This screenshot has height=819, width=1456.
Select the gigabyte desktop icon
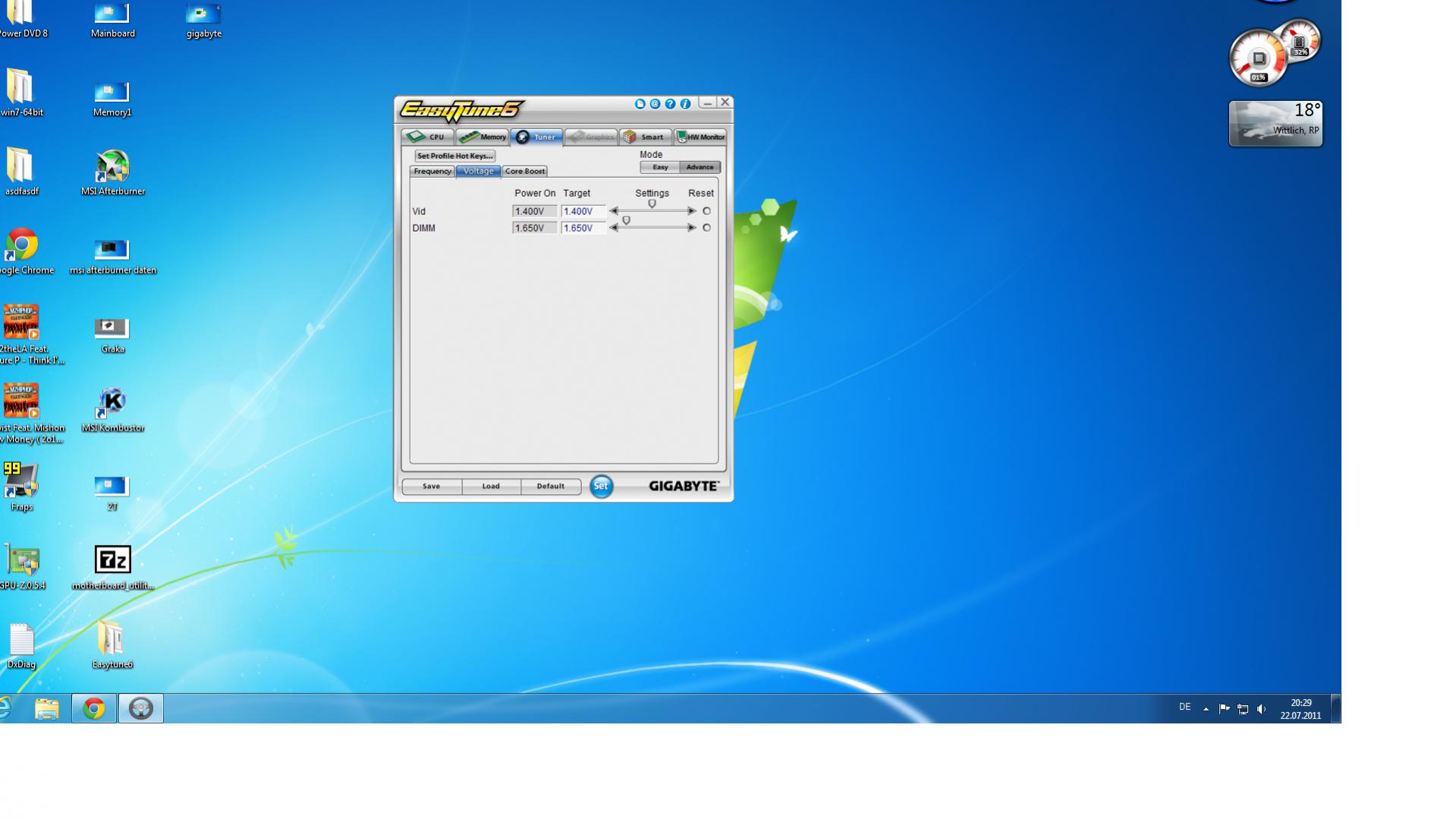coord(203,21)
